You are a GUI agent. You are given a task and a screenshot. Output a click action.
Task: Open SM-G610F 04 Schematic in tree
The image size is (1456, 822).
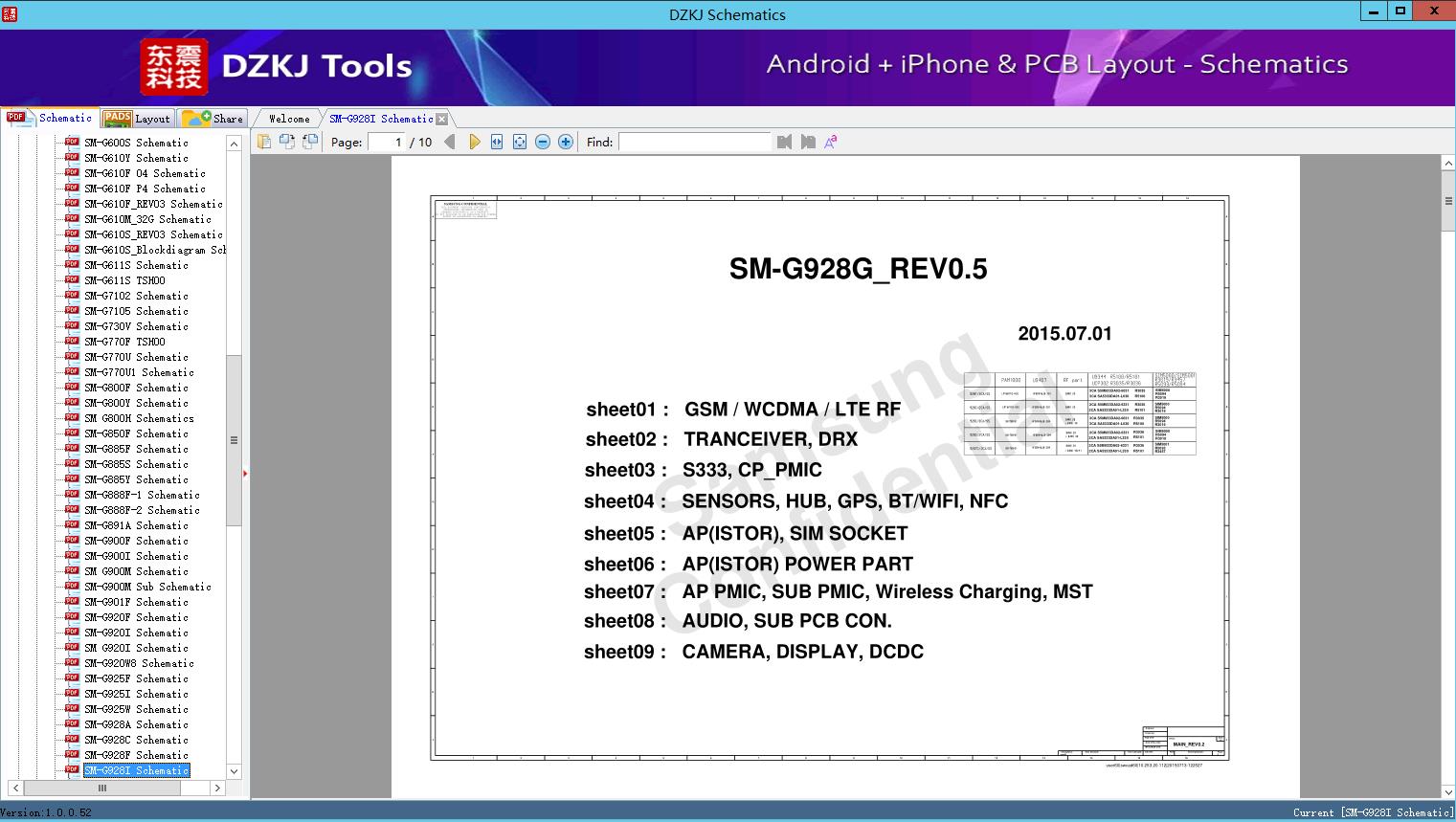(x=145, y=173)
